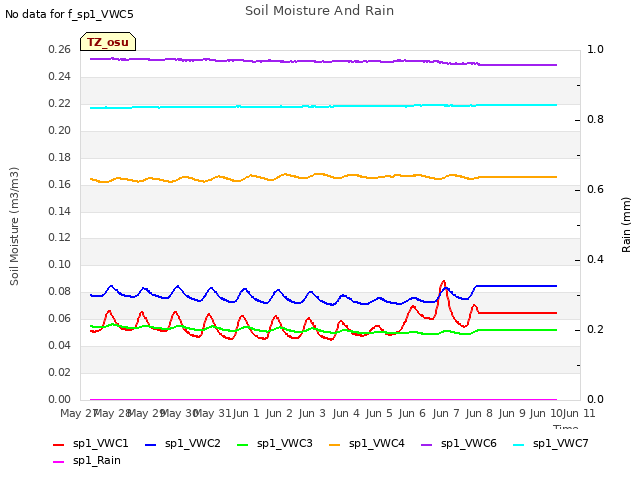Select the sp1_VWC1 legend entry
Viewport: 640px width, 480px height.
(91, 444)
